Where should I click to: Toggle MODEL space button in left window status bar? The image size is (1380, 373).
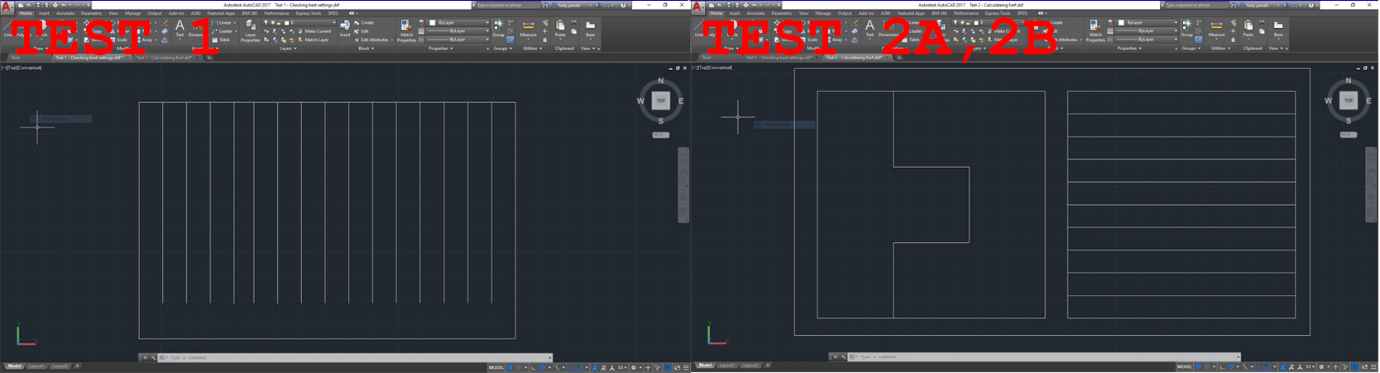tap(496, 367)
